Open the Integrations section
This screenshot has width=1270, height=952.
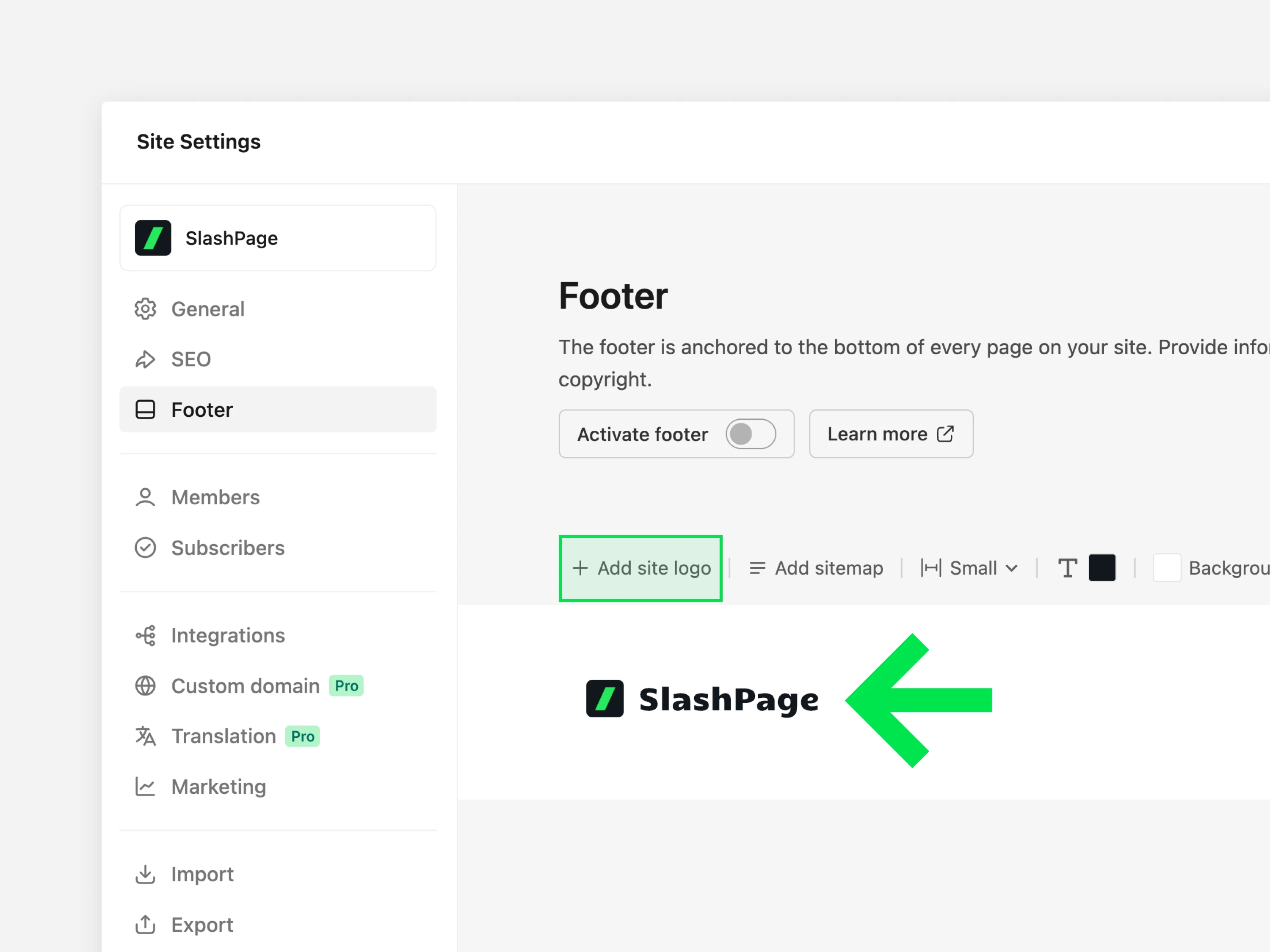point(278,635)
